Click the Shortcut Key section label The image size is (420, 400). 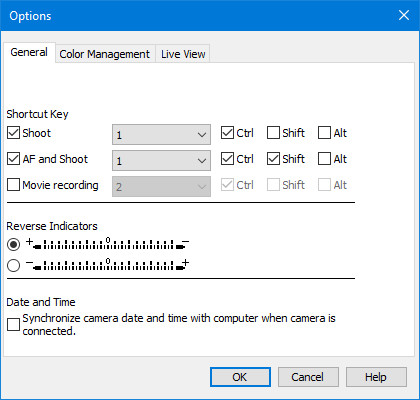37,114
